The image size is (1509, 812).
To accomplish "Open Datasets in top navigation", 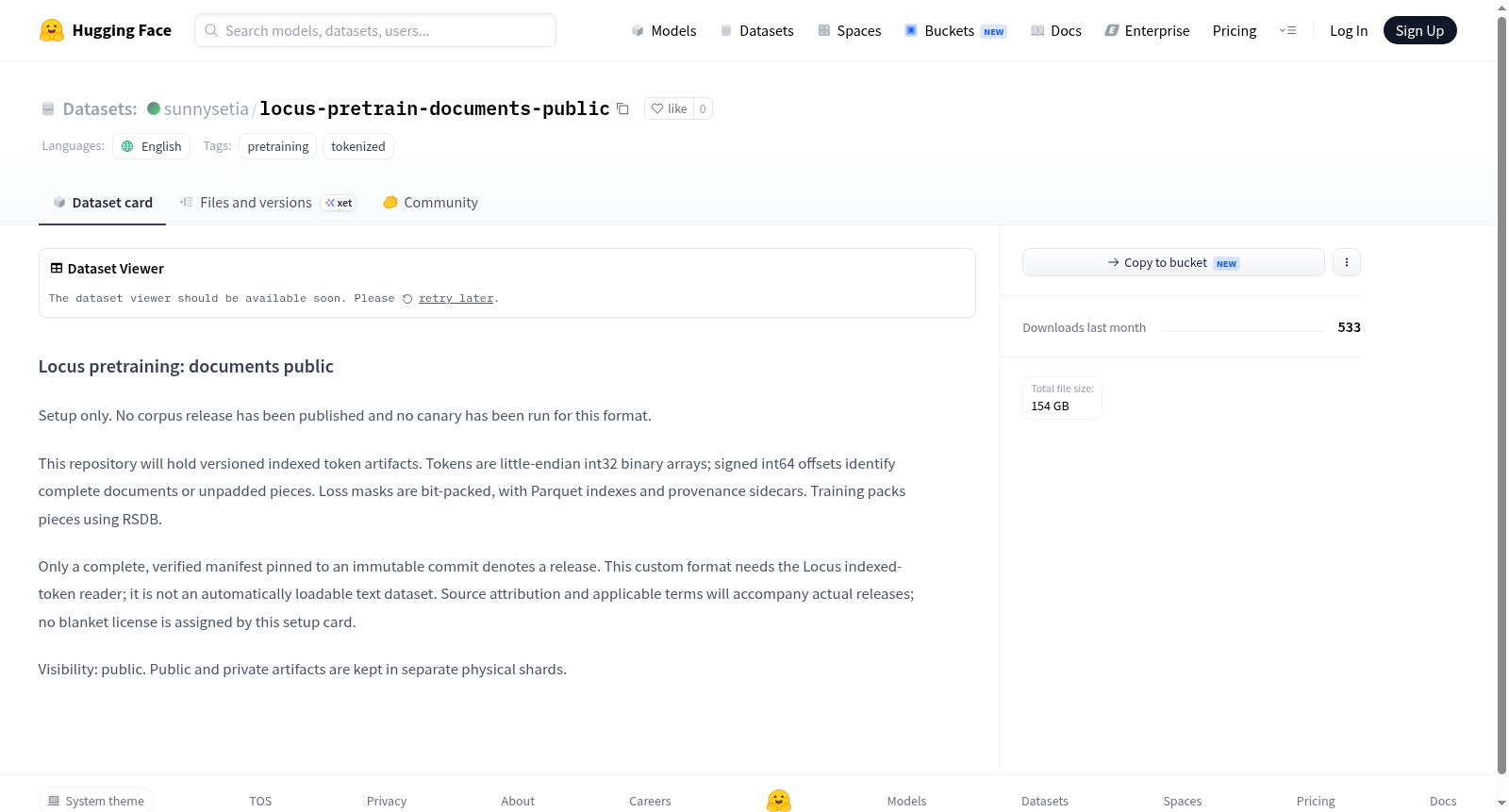I will click(757, 30).
